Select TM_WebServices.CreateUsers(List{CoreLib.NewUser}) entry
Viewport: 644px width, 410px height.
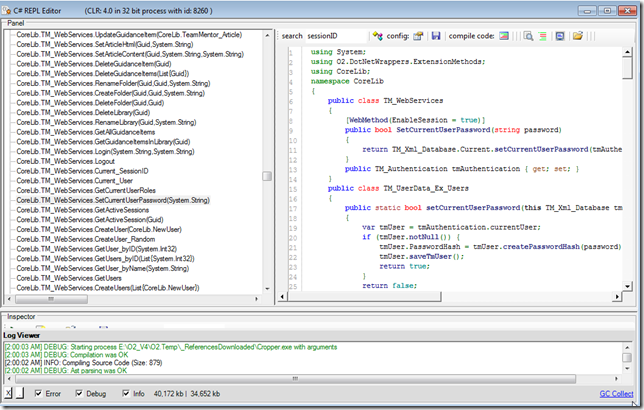pyautogui.click(x=108, y=288)
